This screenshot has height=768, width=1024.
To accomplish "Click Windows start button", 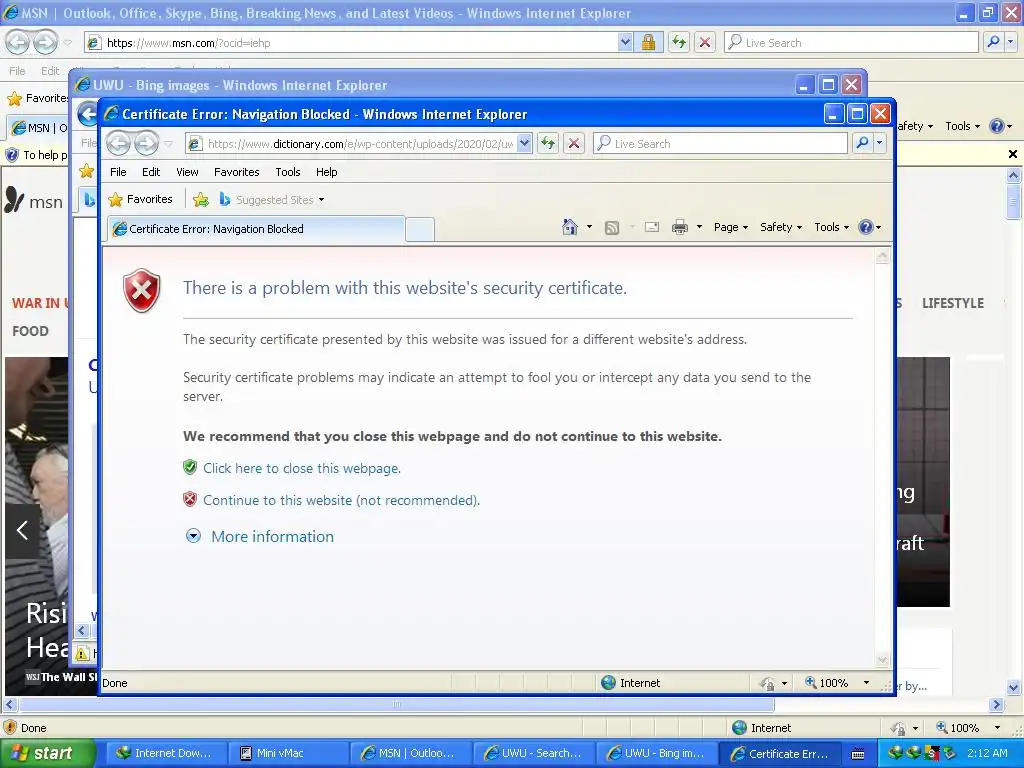I will (x=46, y=753).
